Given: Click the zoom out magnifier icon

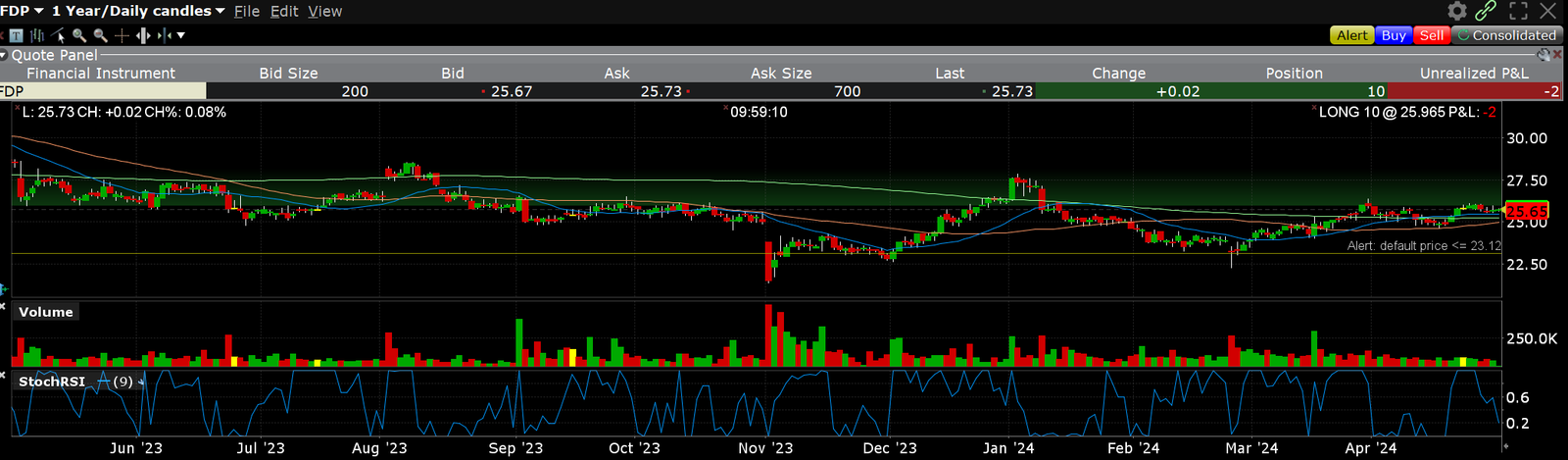Looking at the screenshot, I should click(100, 35).
